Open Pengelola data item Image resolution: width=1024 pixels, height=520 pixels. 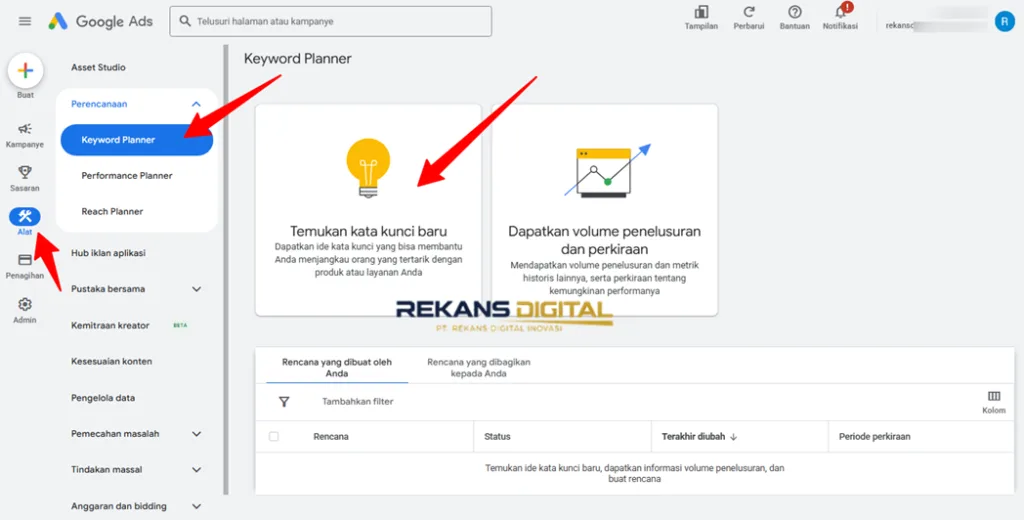tap(103, 398)
